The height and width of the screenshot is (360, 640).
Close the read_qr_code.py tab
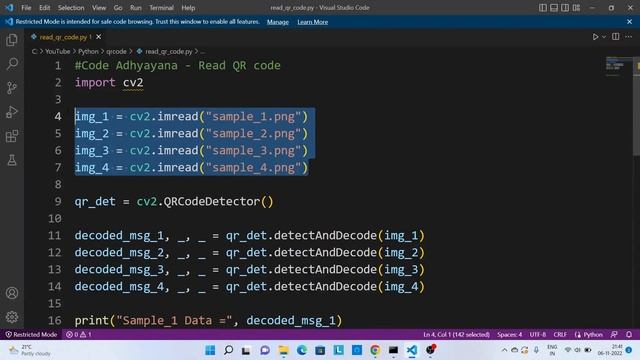[x=99, y=37]
